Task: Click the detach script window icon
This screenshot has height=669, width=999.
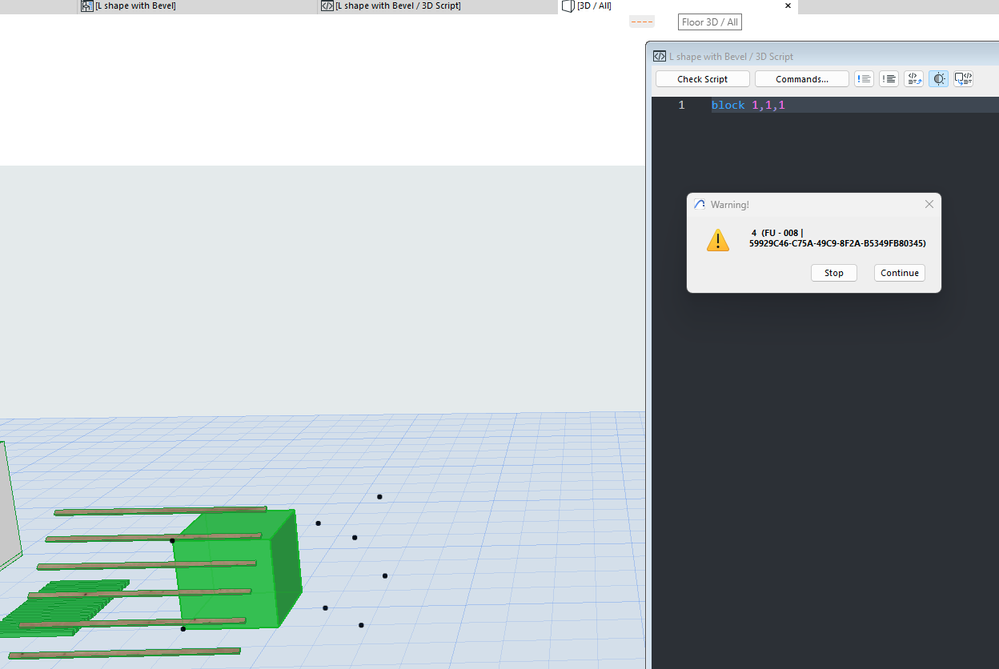Action: pos(963,79)
